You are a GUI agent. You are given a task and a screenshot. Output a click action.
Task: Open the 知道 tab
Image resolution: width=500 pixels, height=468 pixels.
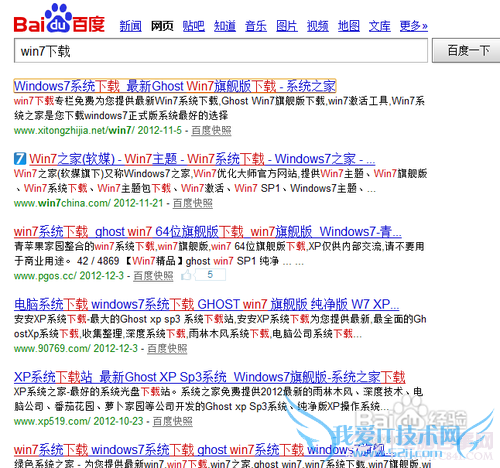pos(225,26)
